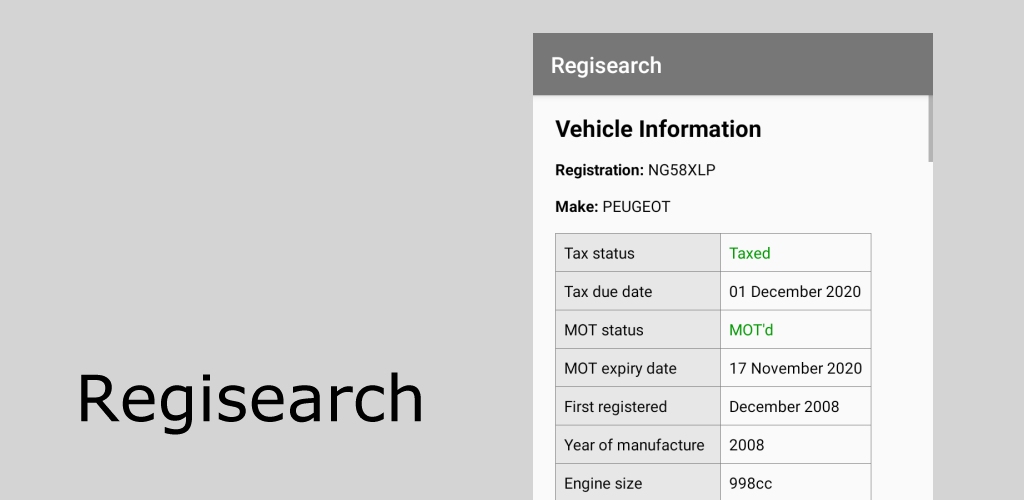1024x500 pixels.
Task: Click the MOT status label cell
Action: coord(638,330)
